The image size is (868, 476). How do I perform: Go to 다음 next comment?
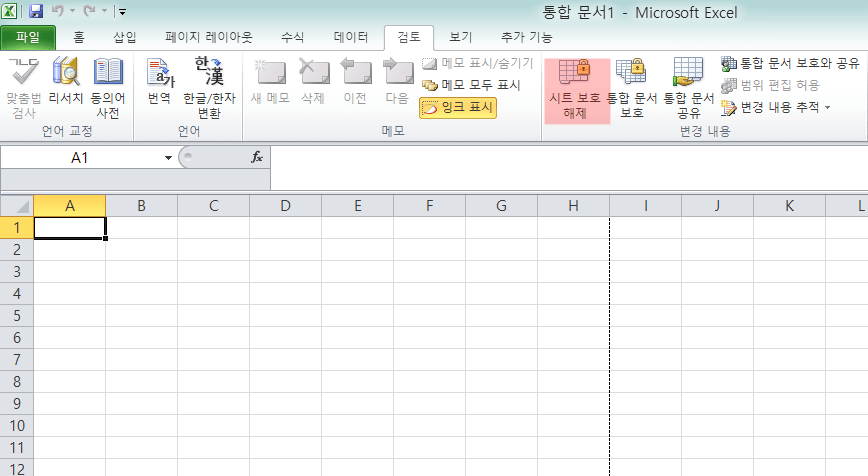point(397,81)
